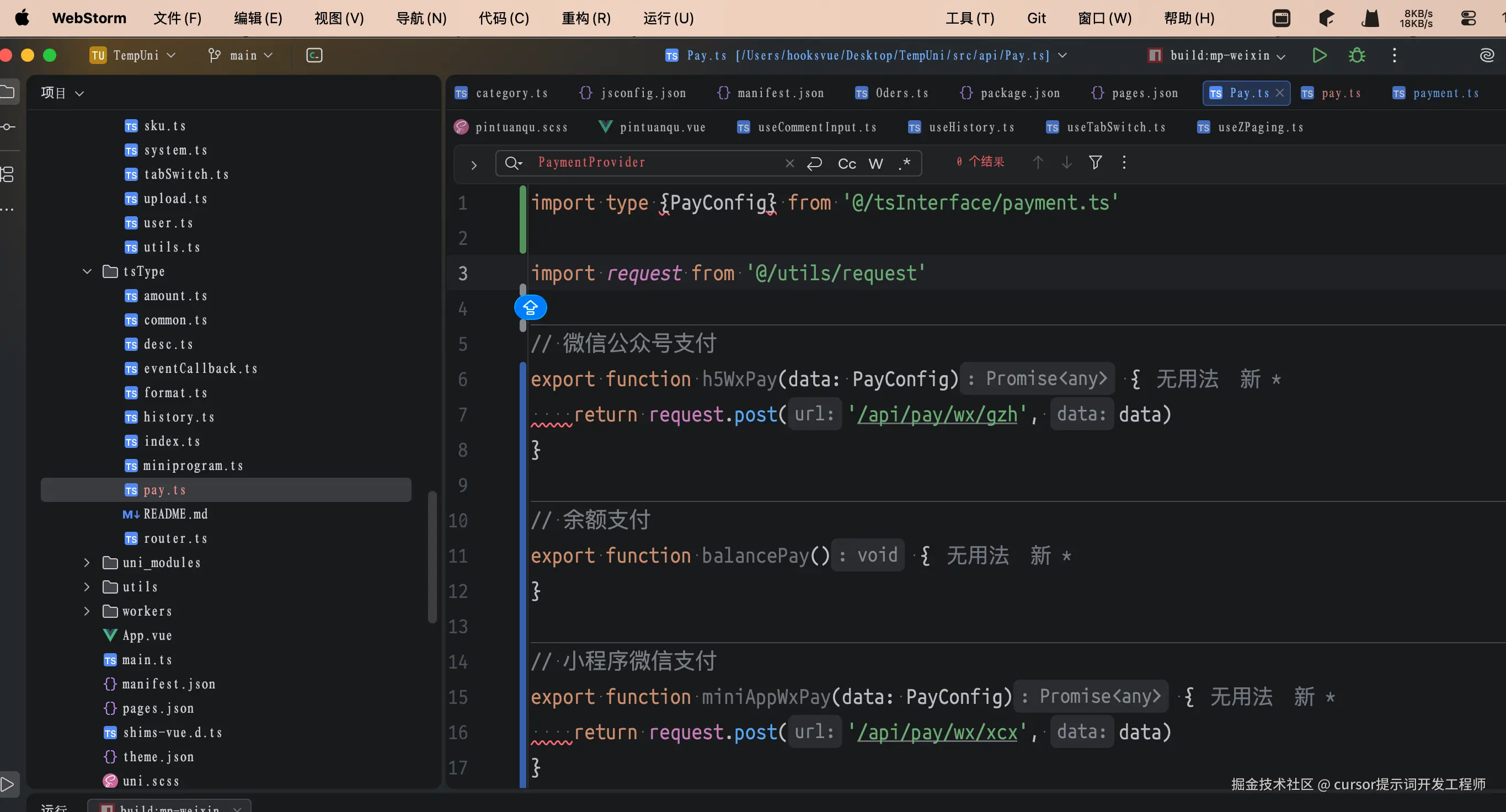
Task: Go to previous search occurrence arrow
Action: tap(1038, 163)
